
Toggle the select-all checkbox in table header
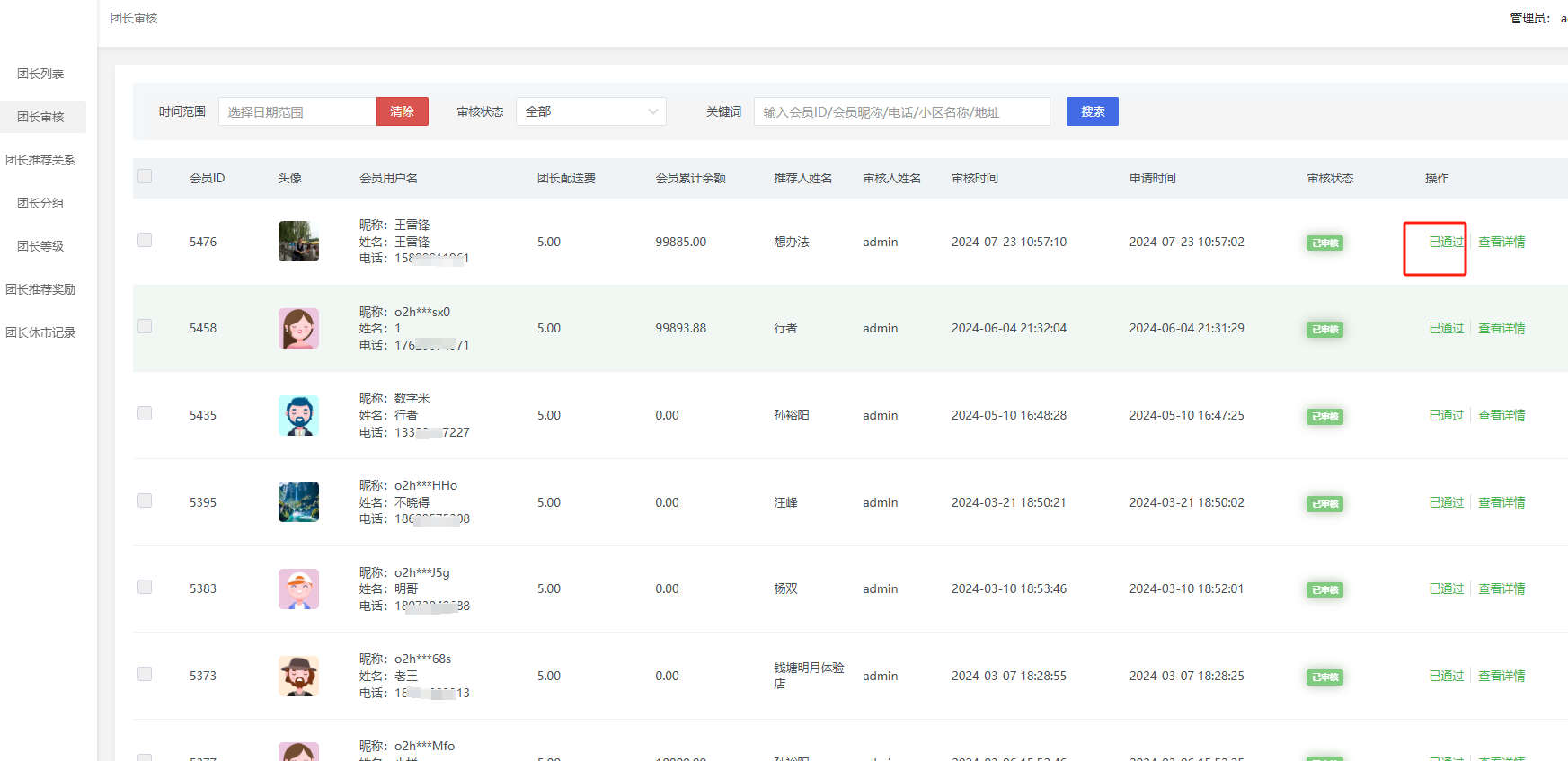coord(145,176)
